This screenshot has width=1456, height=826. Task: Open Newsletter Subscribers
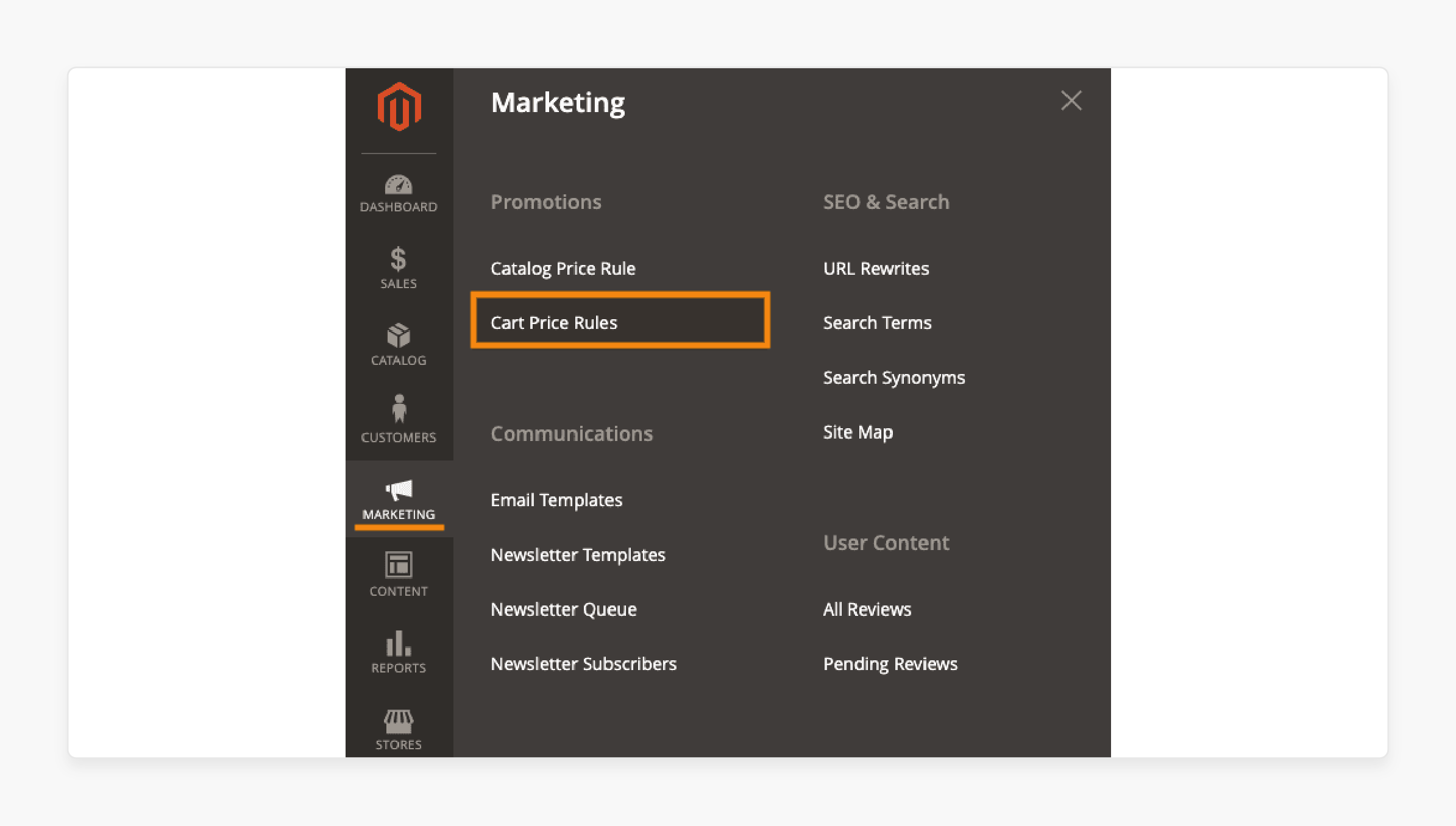click(583, 664)
